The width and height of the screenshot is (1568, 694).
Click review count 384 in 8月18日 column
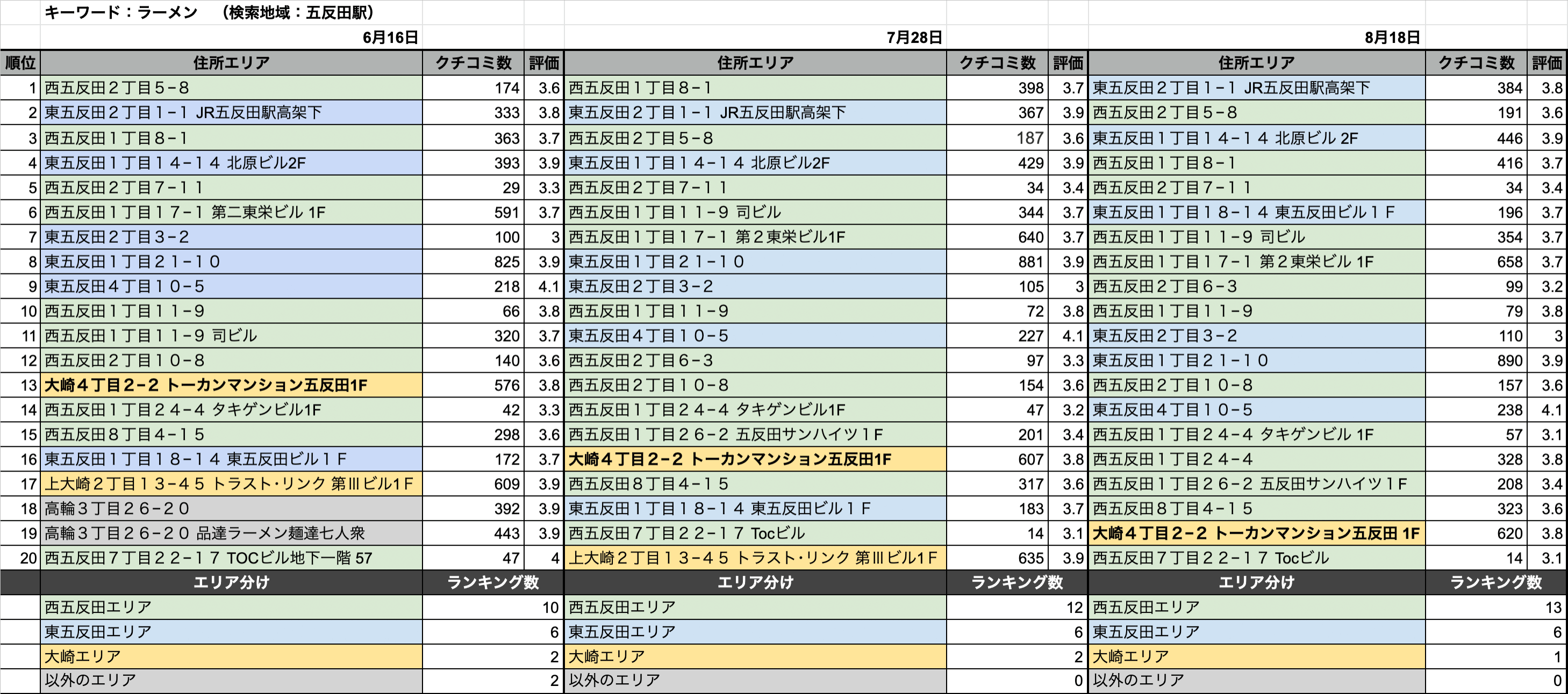[x=1476, y=88]
